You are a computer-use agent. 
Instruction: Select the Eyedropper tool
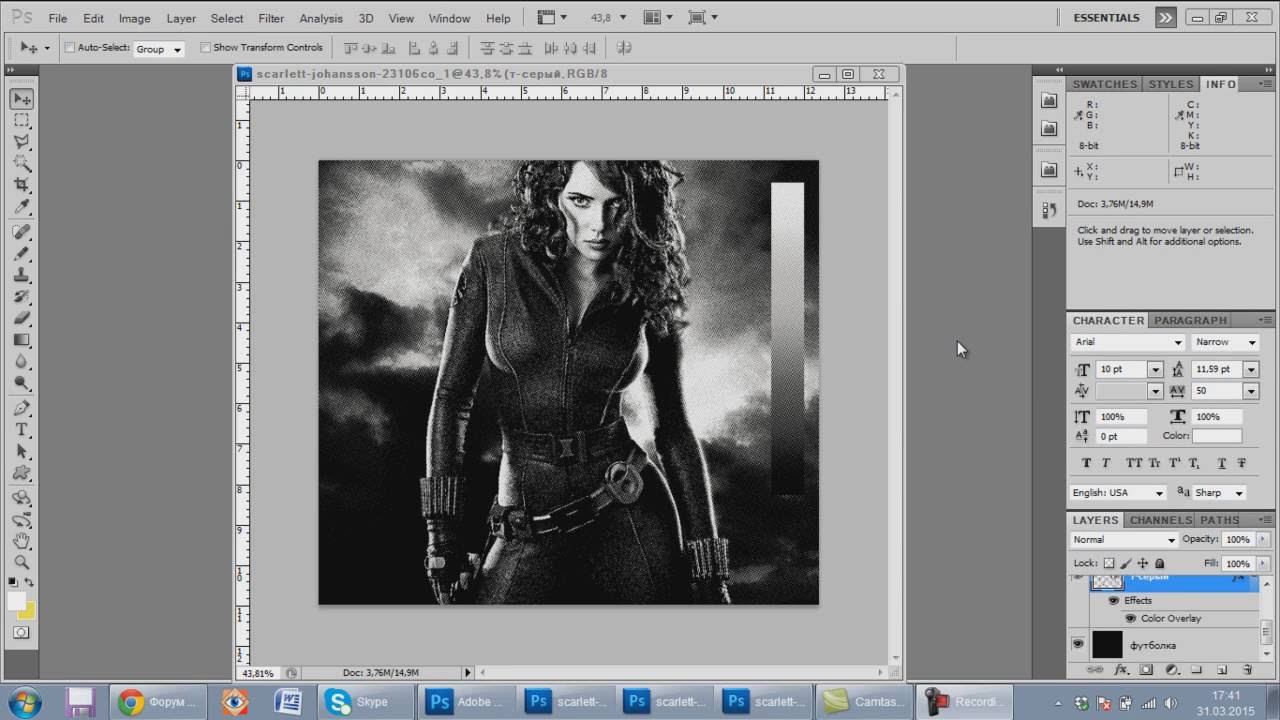click(x=22, y=207)
